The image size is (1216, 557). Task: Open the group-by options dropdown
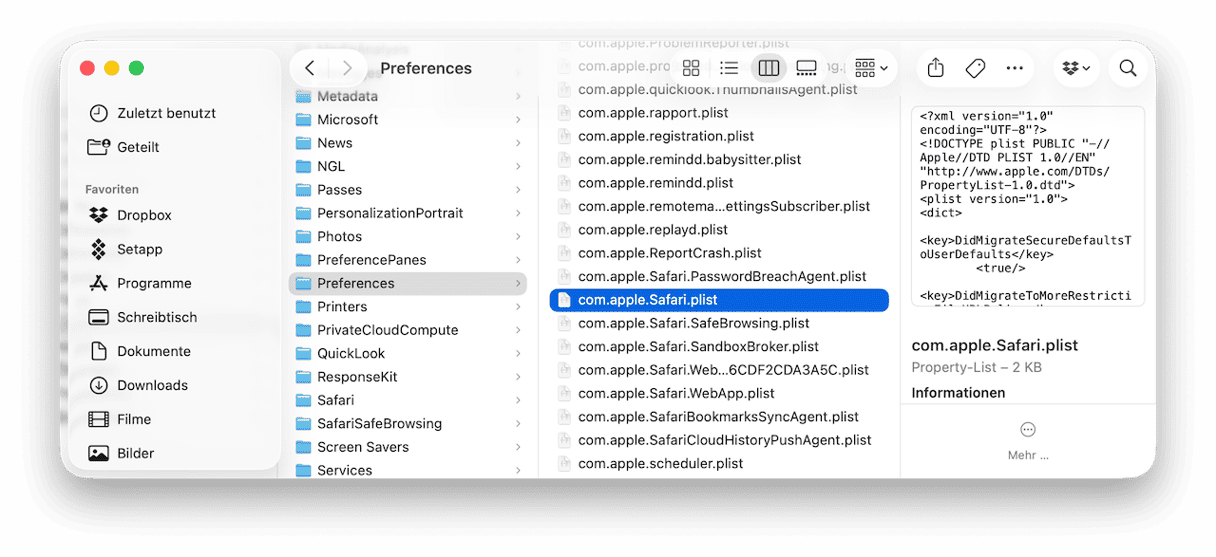pos(871,68)
